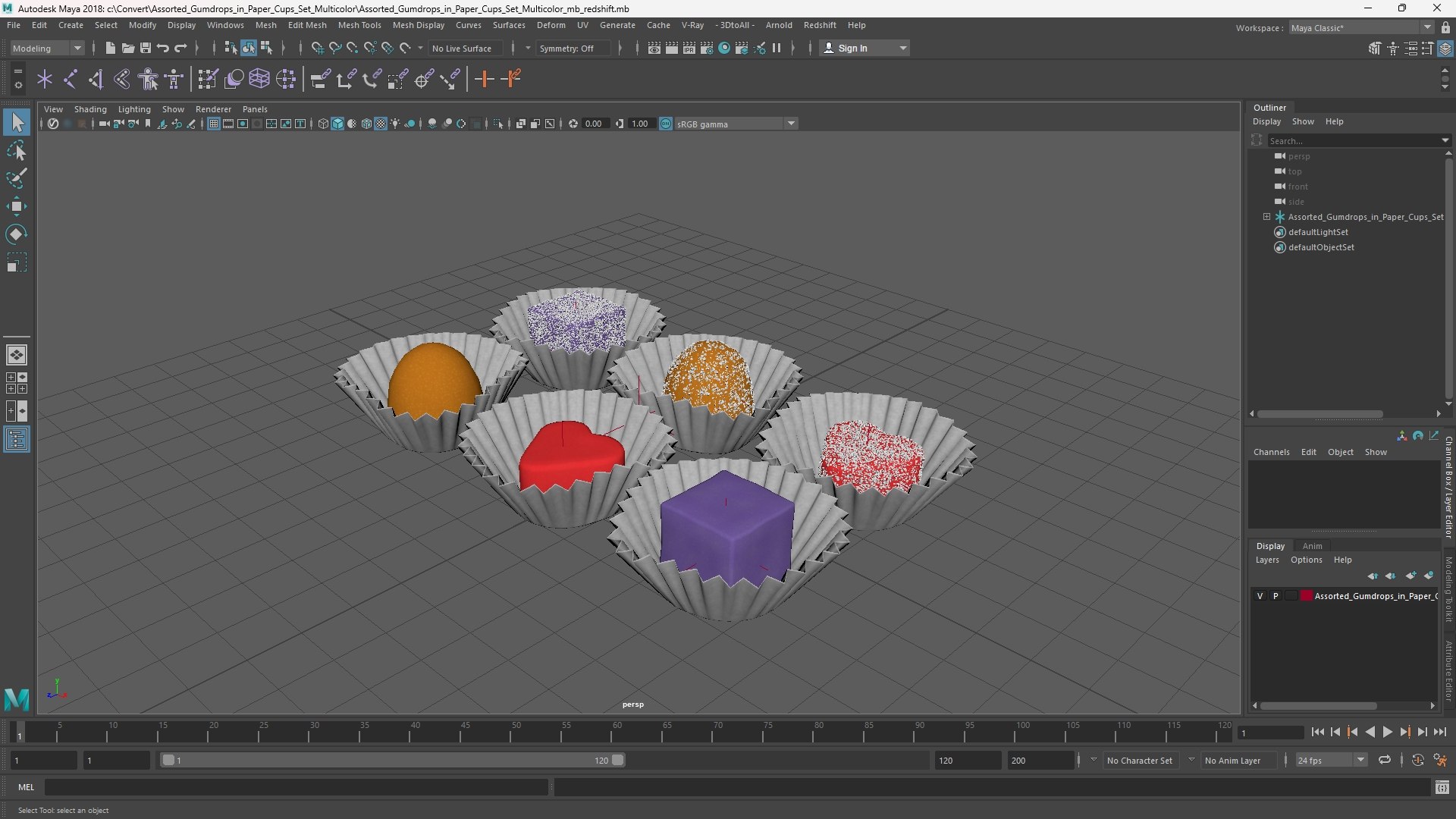Open the viewport Shading menu
Screen dimensions: 1456x819
point(90,109)
